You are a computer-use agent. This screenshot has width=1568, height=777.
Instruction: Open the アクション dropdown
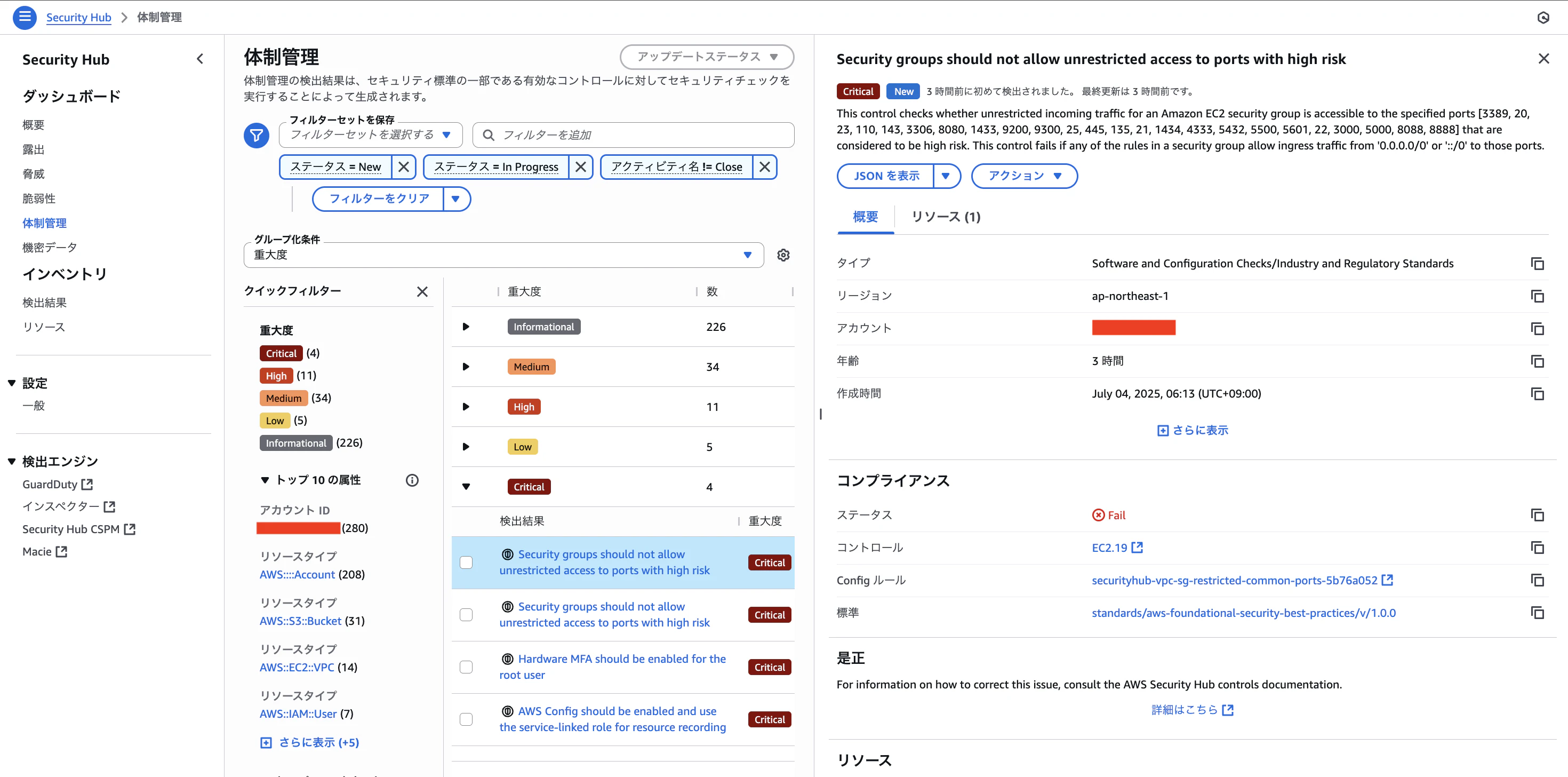[1024, 176]
